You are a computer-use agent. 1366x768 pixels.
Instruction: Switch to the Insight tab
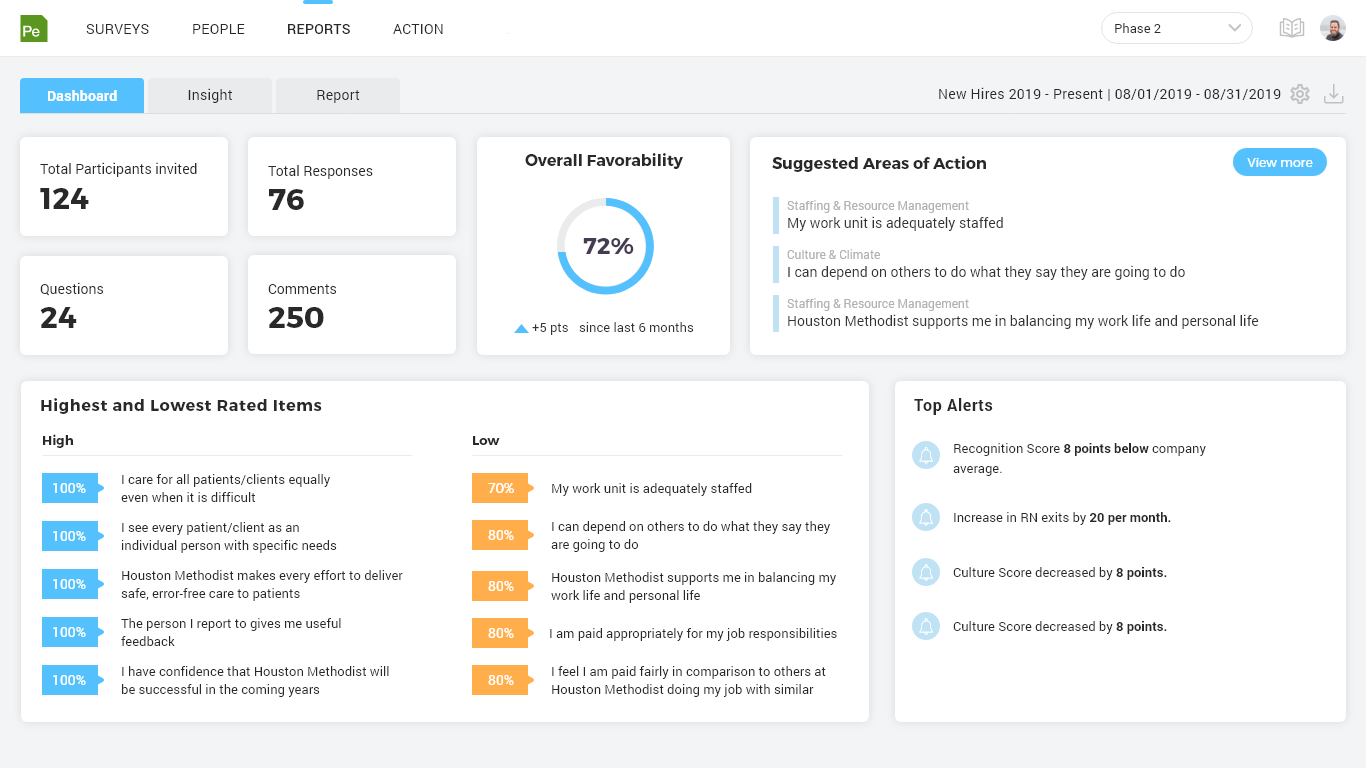210,95
